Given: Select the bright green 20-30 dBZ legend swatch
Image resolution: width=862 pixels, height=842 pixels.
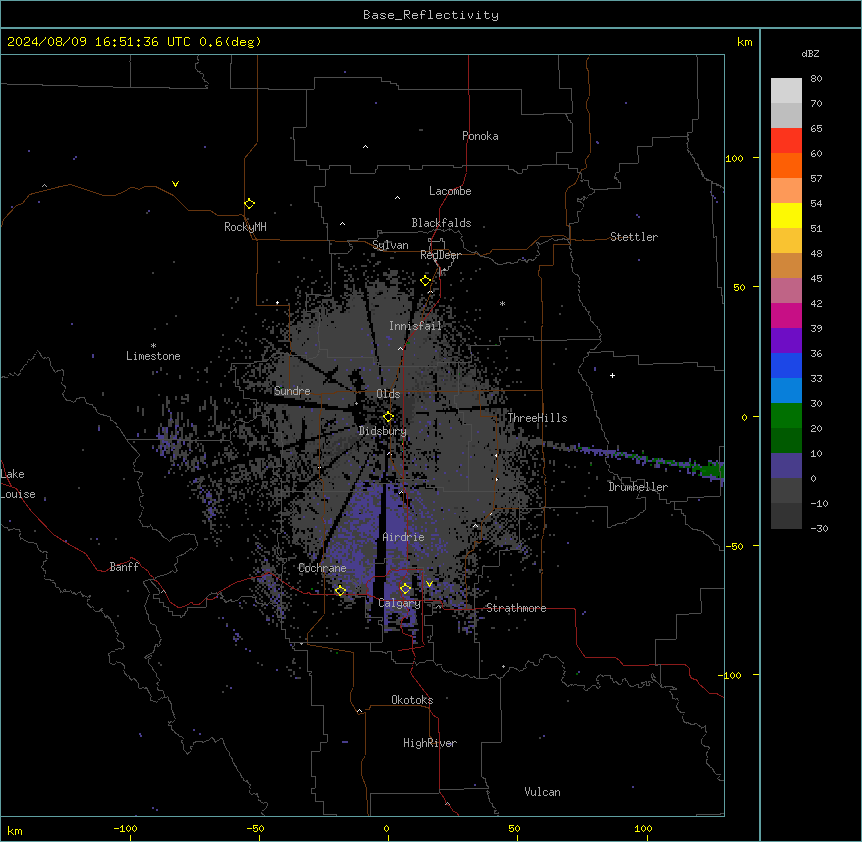Looking at the screenshot, I should pos(786,416).
